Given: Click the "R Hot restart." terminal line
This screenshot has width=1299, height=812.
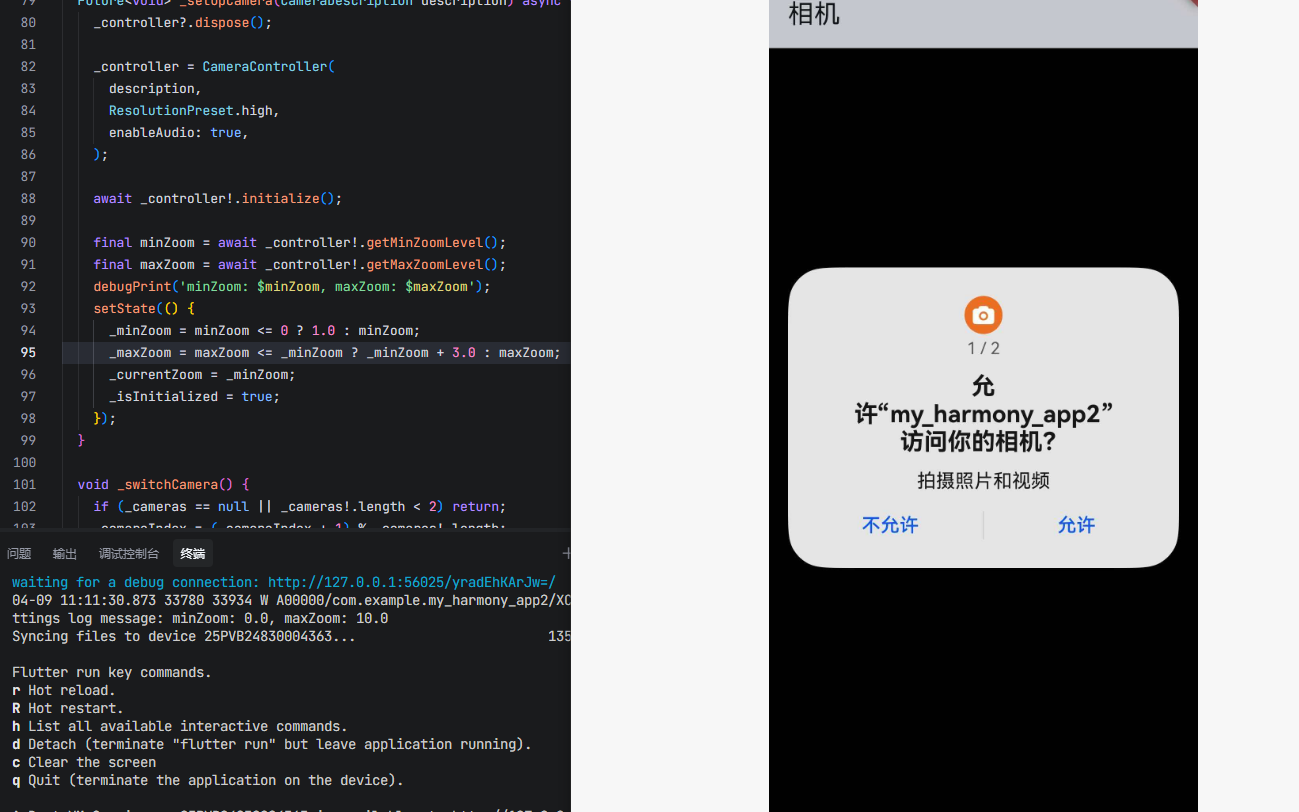Looking at the screenshot, I should (x=68, y=708).
